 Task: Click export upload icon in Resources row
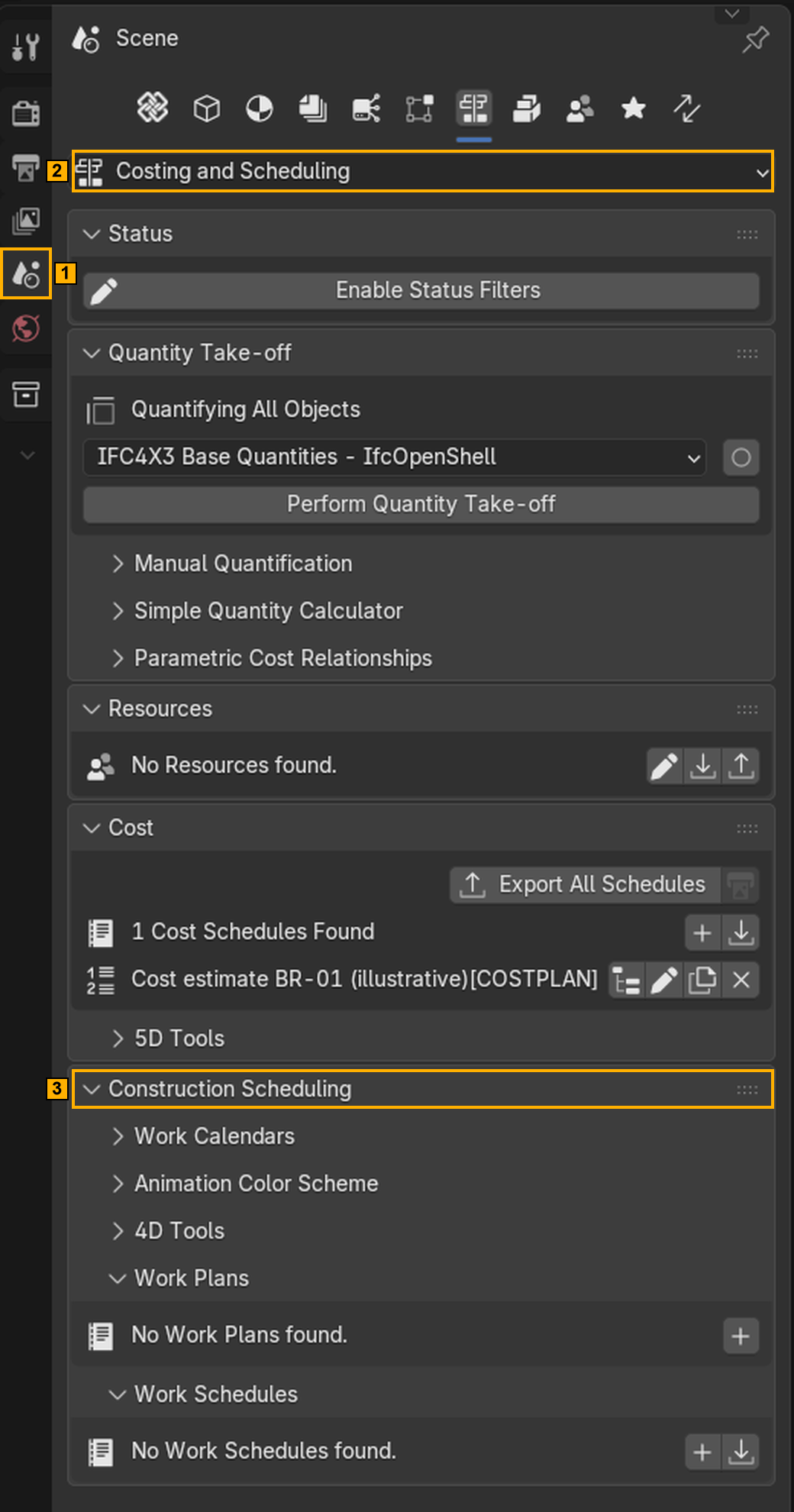(x=741, y=765)
